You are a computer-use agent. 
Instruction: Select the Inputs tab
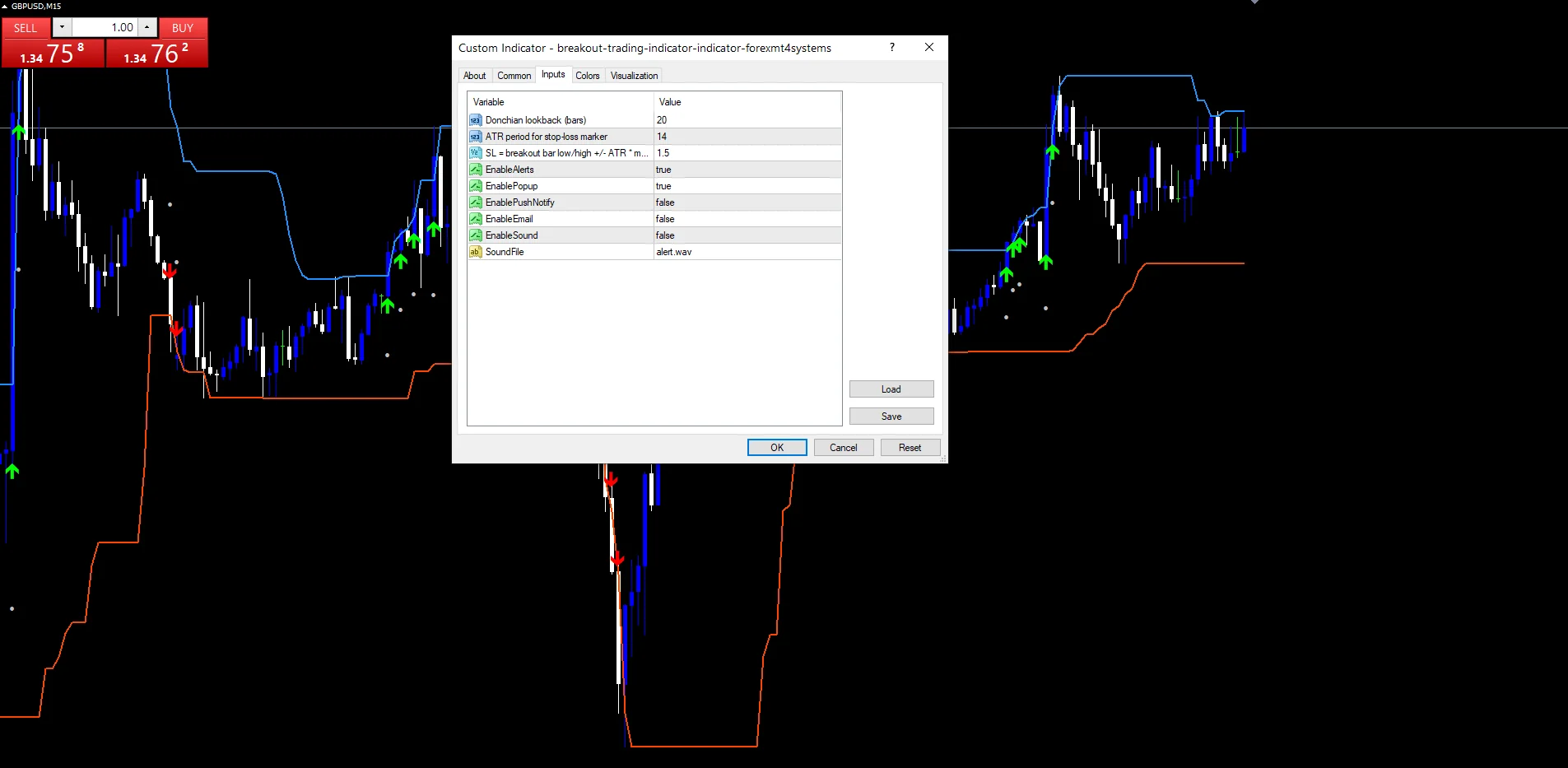[x=553, y=74]
